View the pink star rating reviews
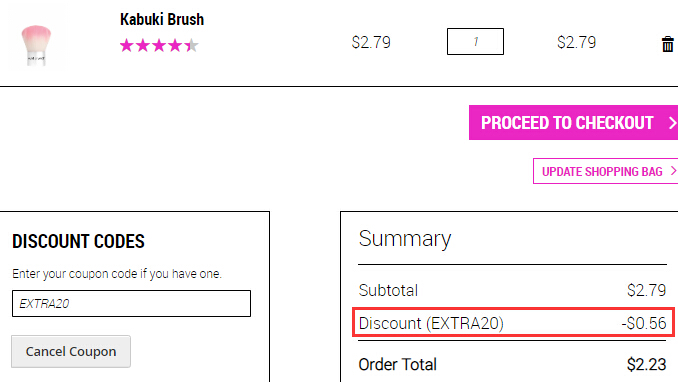Viewport: 678px width, 382px height. point(159,45)
